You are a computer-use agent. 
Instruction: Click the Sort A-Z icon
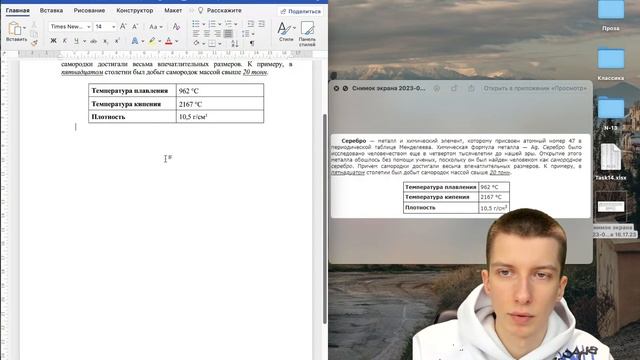pyautogui.click(x=235, y=43)
